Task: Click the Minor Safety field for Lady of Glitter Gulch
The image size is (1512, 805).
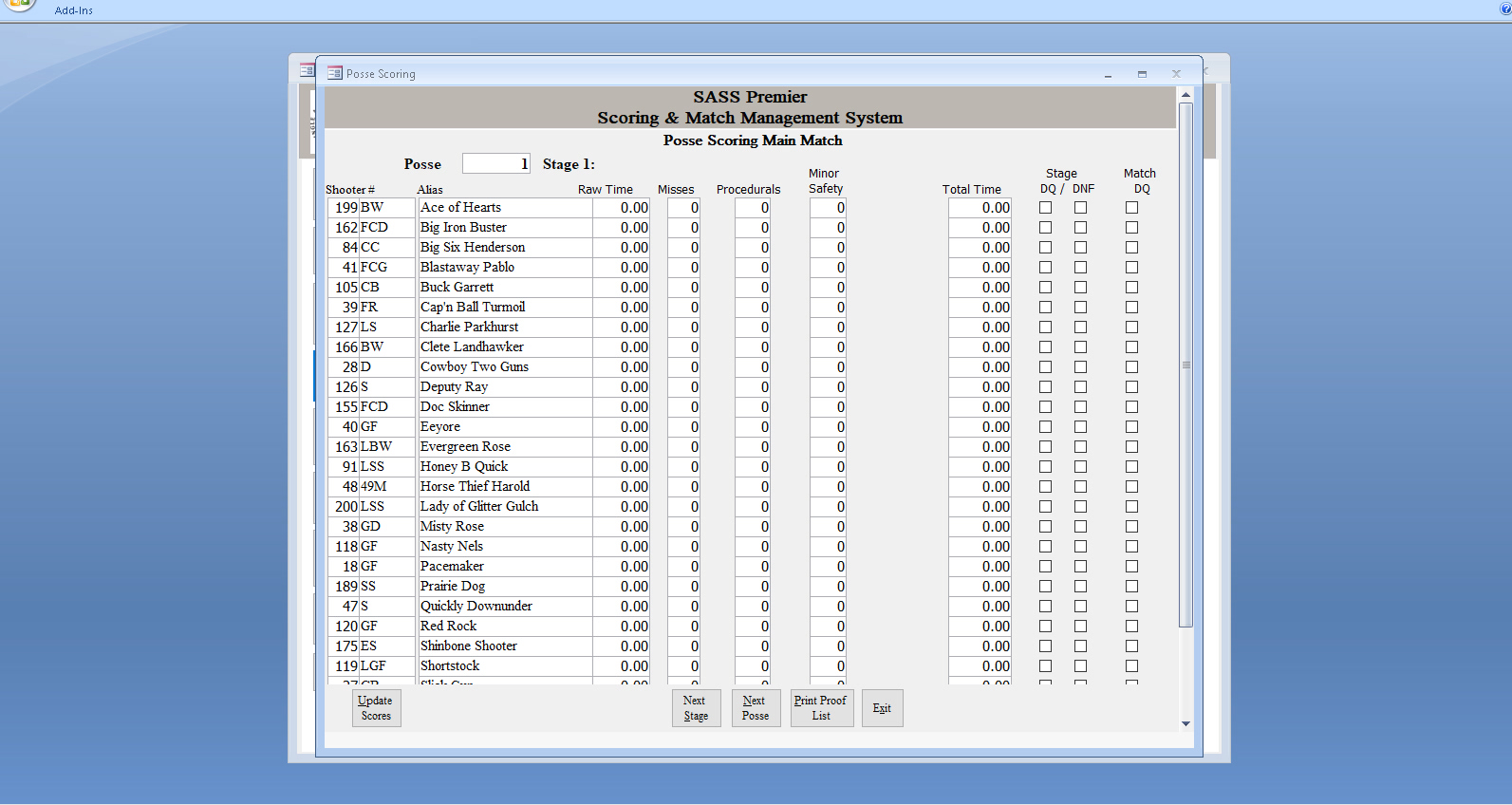Action: [x=828, y=507]
